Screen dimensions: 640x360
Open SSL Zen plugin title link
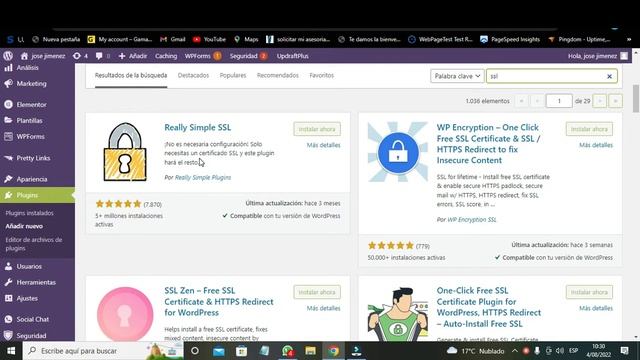coord(219,302)
